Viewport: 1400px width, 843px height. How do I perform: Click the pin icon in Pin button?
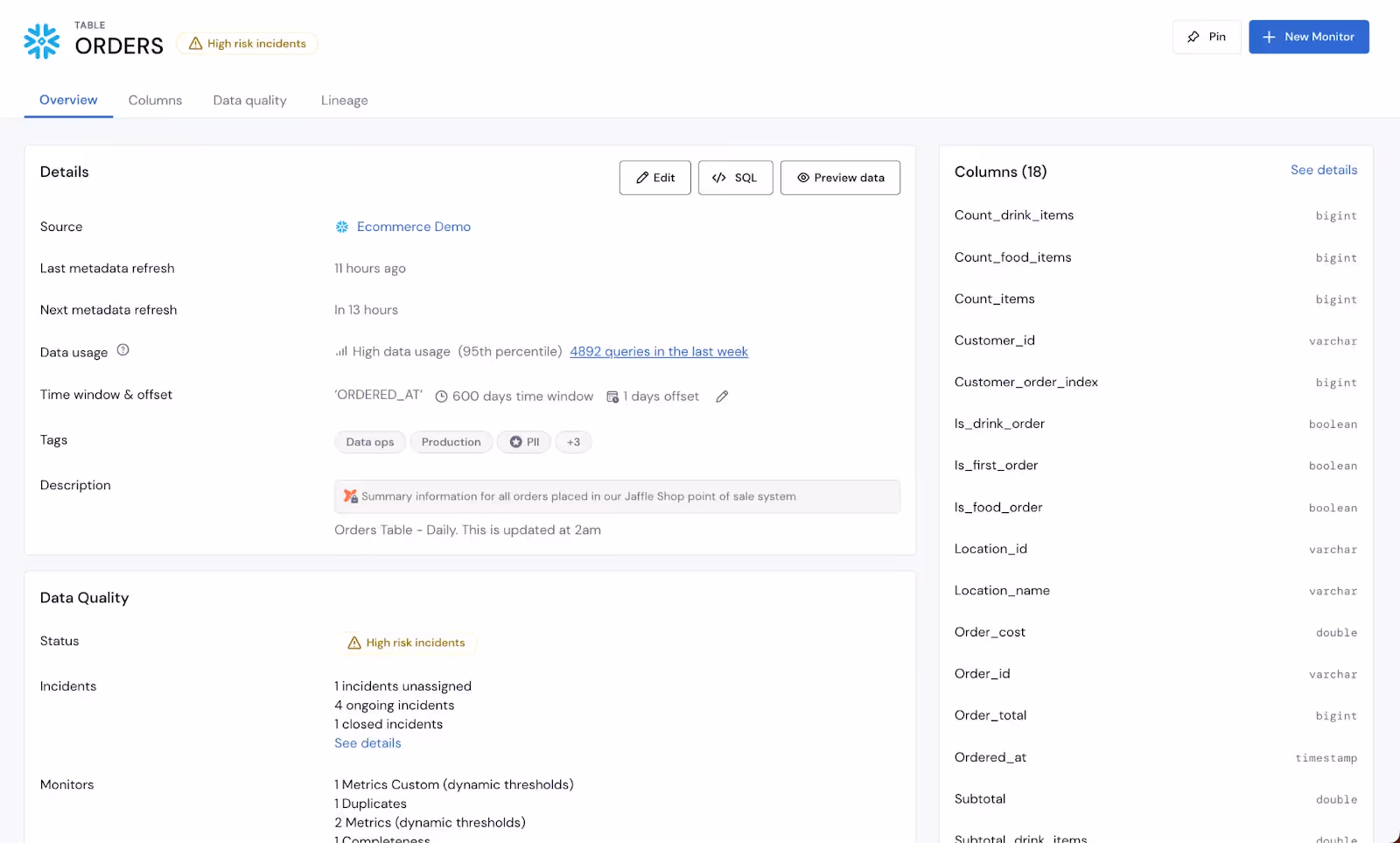1193,37
